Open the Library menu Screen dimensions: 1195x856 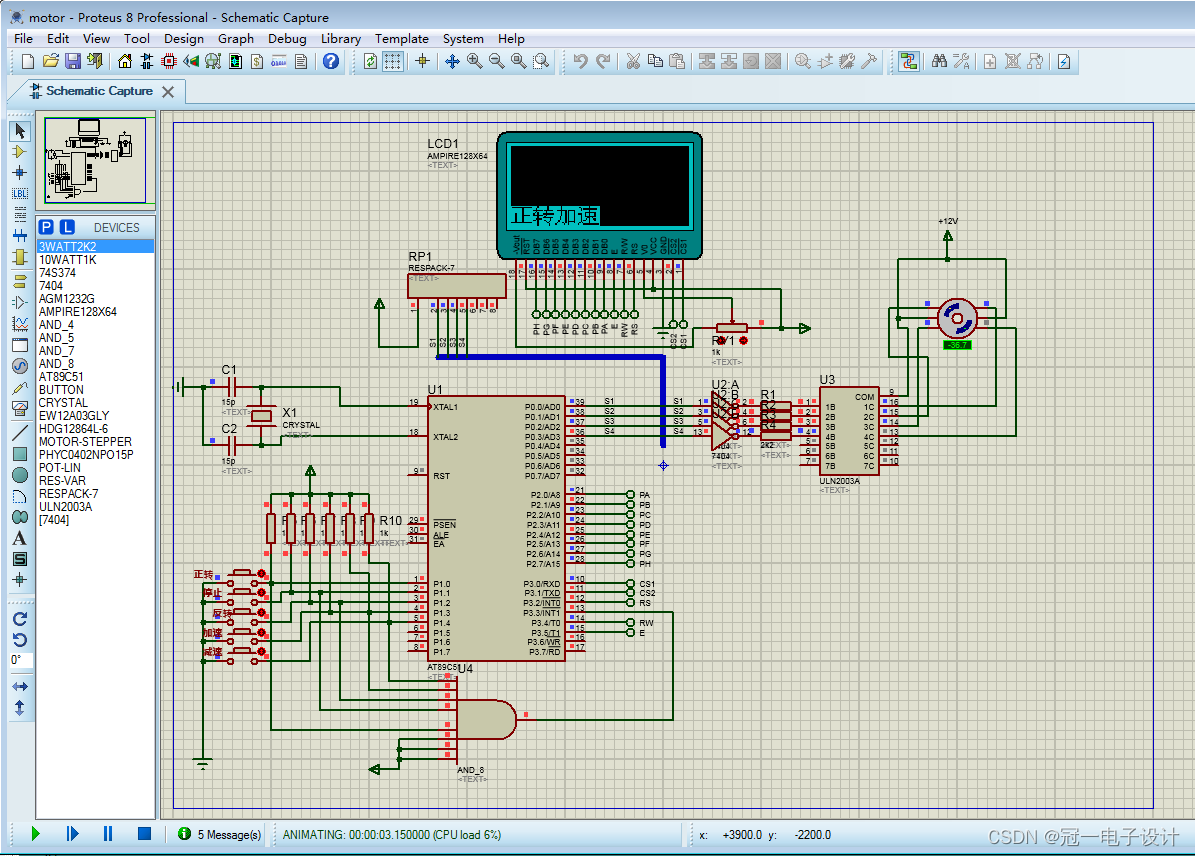point(341,38)
